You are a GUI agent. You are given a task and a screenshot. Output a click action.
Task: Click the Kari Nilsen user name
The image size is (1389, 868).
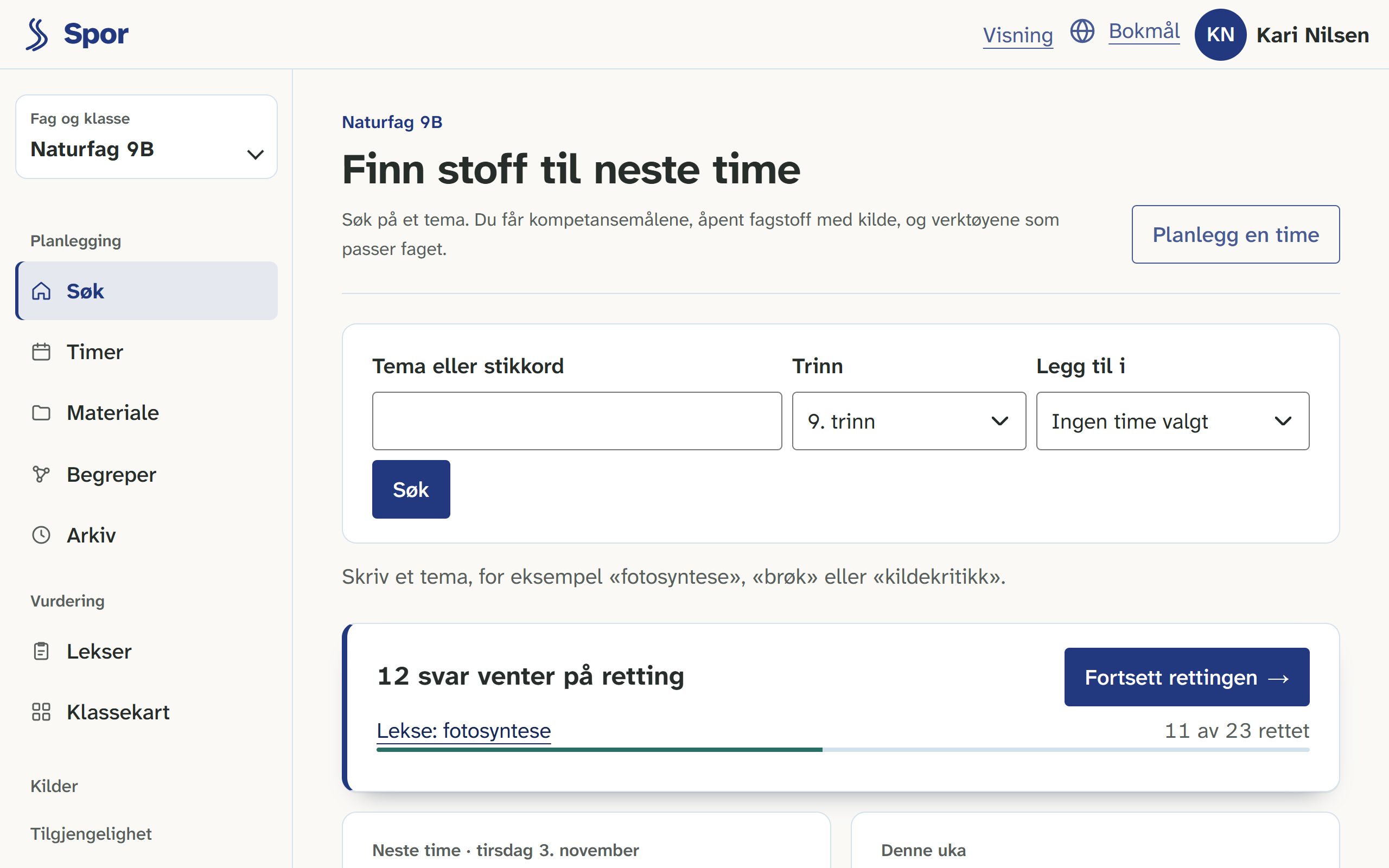[1312, 35]
